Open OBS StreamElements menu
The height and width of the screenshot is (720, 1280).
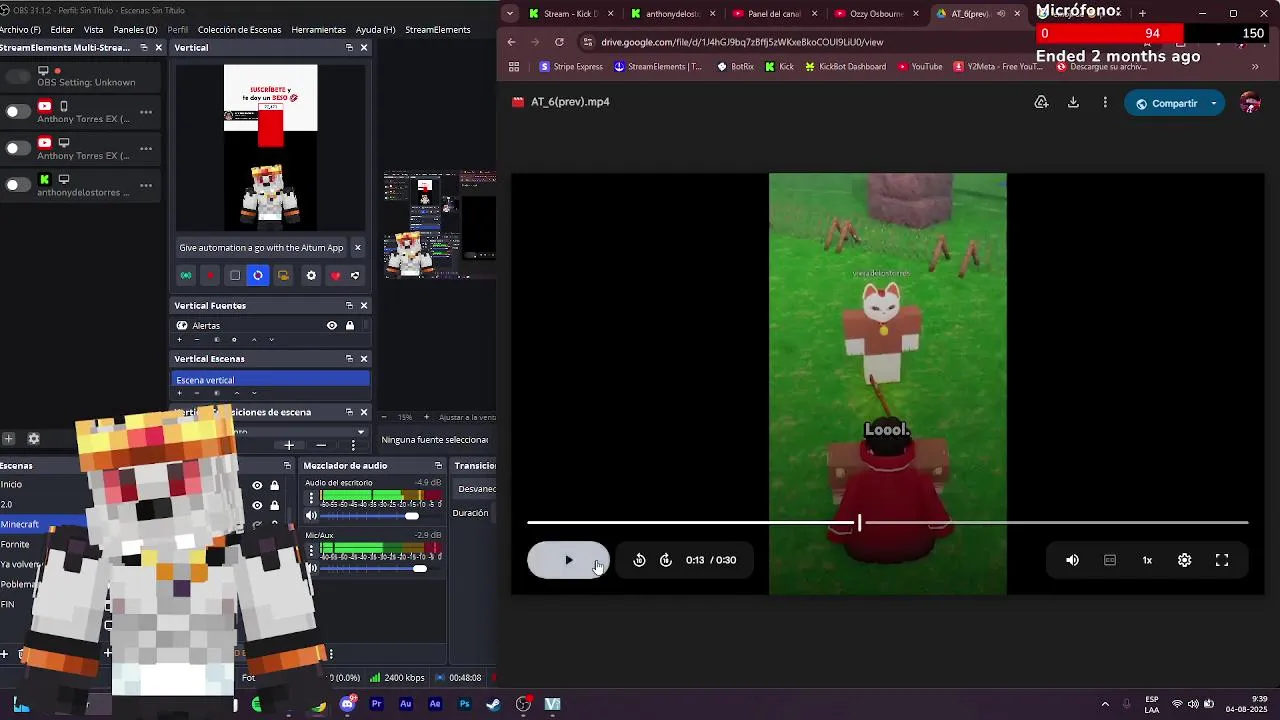438,30
